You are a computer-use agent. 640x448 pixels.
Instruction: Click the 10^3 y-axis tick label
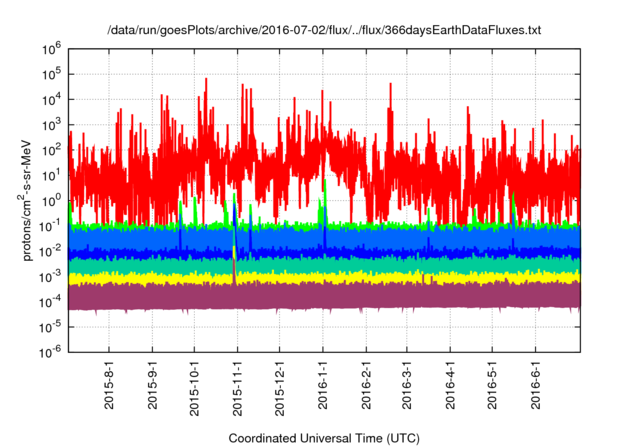(51, 125)
